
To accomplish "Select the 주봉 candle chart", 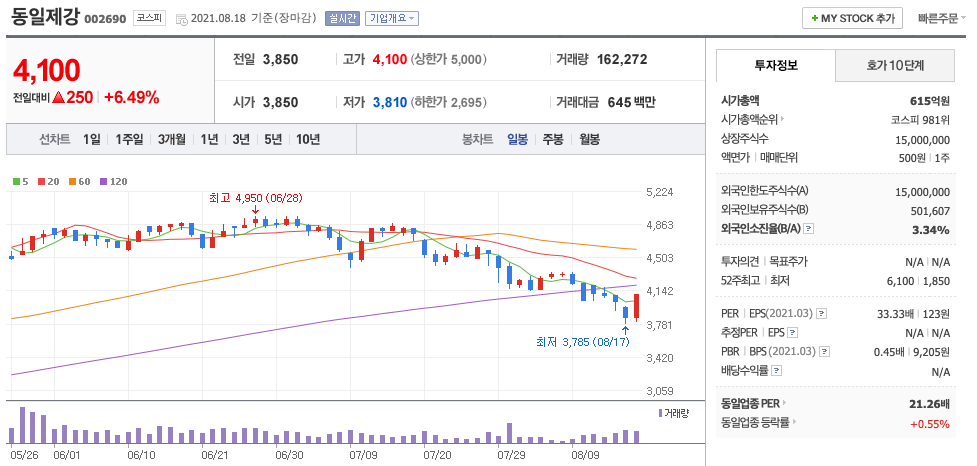I will pyautogui.click(x=553, y=140).
